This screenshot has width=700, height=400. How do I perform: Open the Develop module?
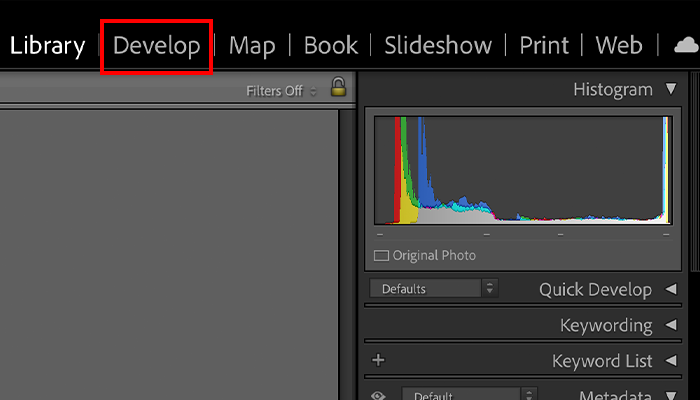coord(157,46)
